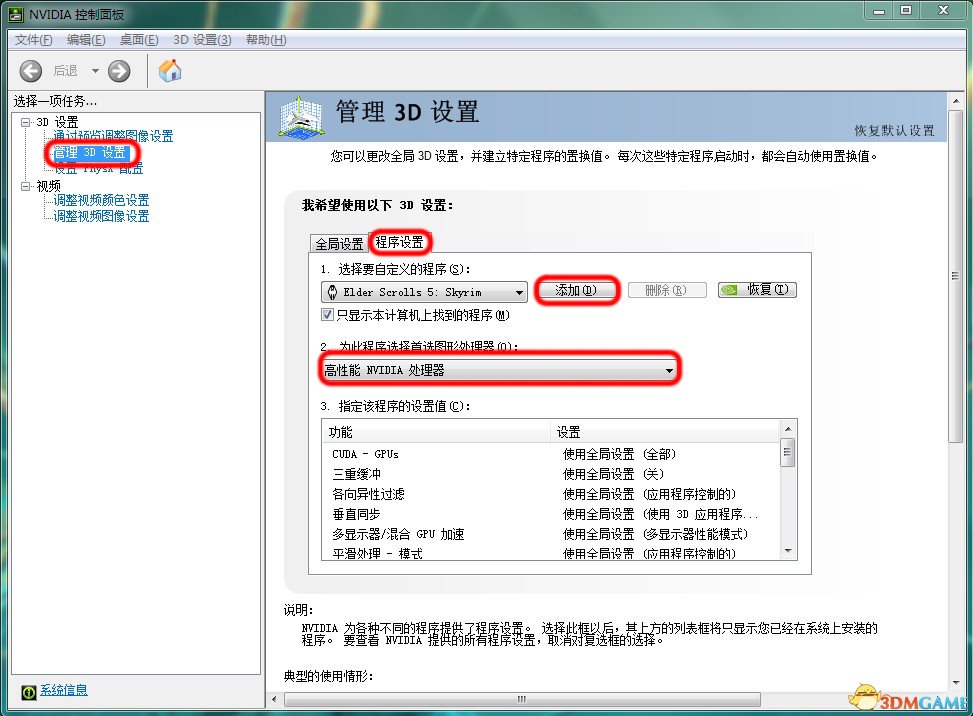Image resolution: width=973 pixels, height=716 pixels.
Task: Open the 3D 设置(3) menu
Action: (202, 40)
